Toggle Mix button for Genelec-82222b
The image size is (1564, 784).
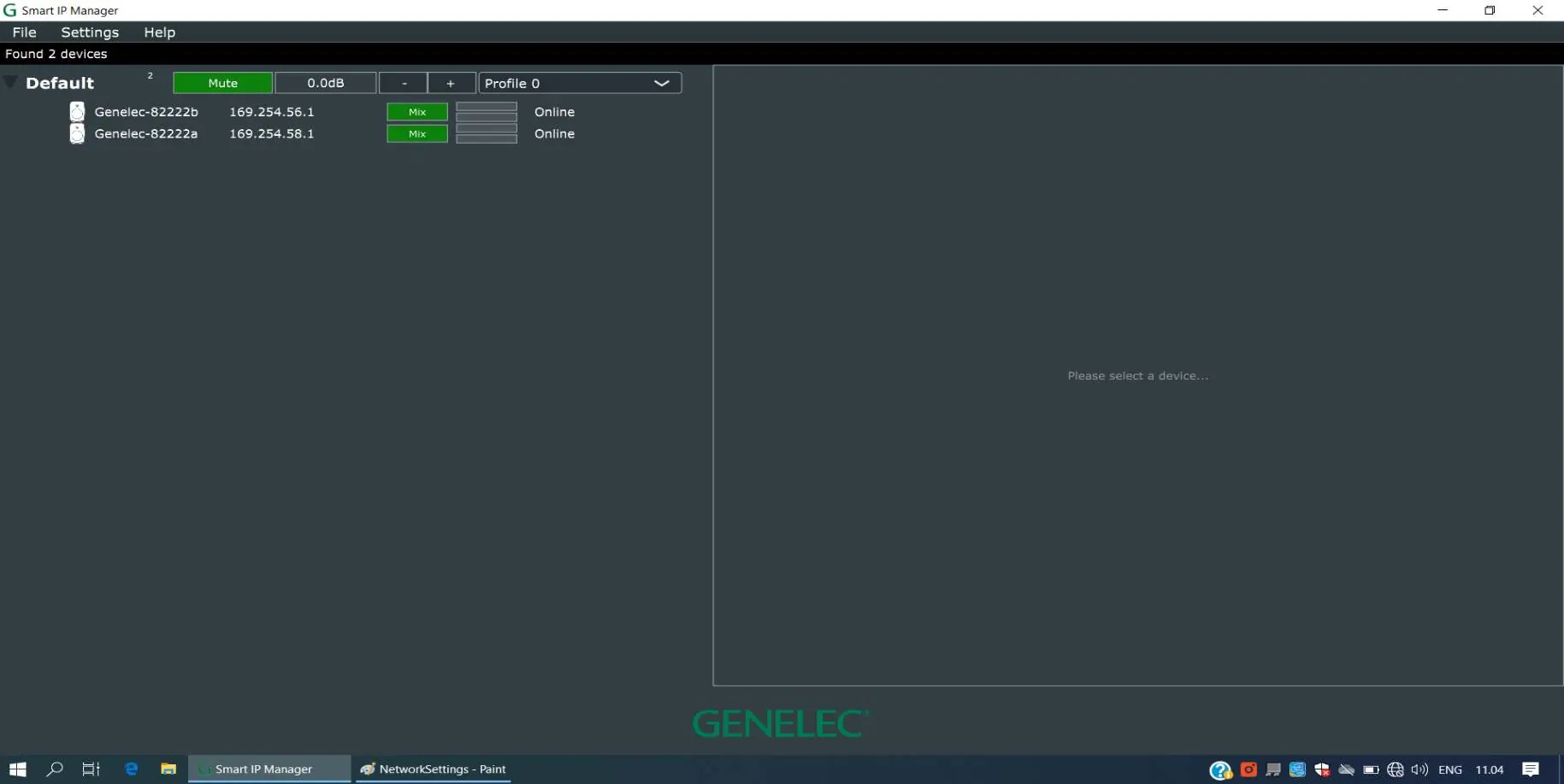click(x=417, y=112)
